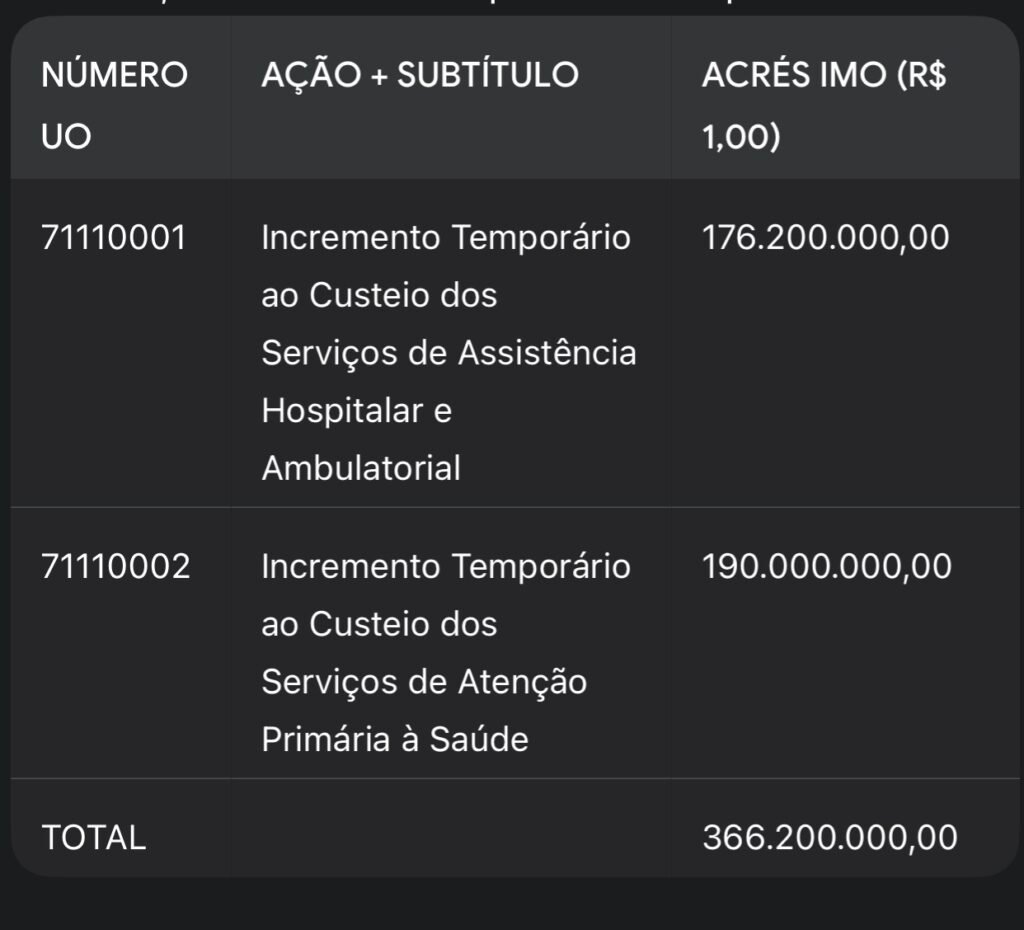Select the AÇÃO + SUBTÍTULO column header
The height and width of the screenshot is (930, 1024).
click(x=419, y=75)
